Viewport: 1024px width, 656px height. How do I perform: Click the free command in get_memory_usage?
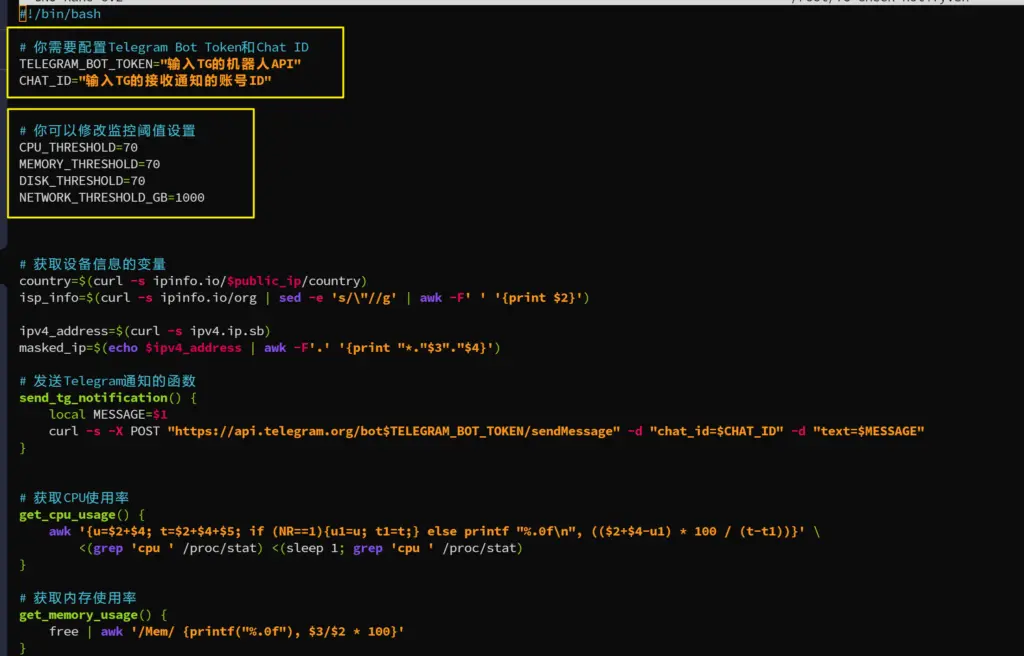[x=63, y=632]
